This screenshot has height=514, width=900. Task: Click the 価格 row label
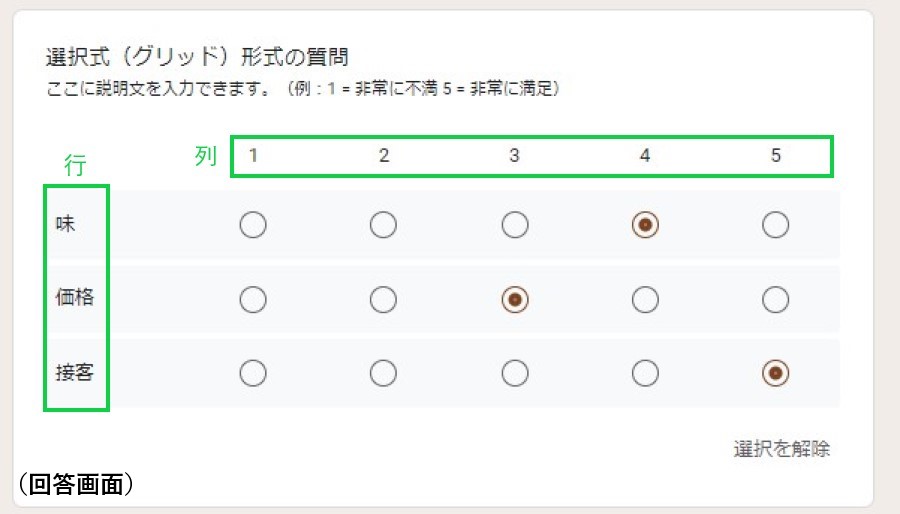pyautogui.click(x=74, y=298)
